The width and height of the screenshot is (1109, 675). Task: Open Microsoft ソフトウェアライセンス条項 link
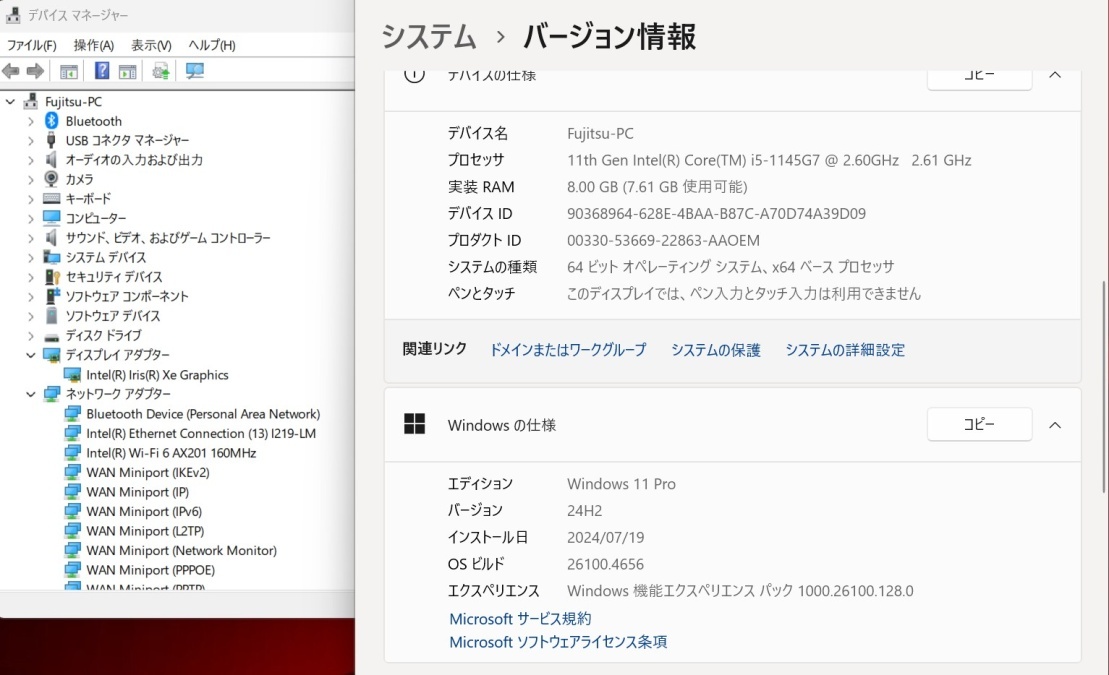coord(558,642)
